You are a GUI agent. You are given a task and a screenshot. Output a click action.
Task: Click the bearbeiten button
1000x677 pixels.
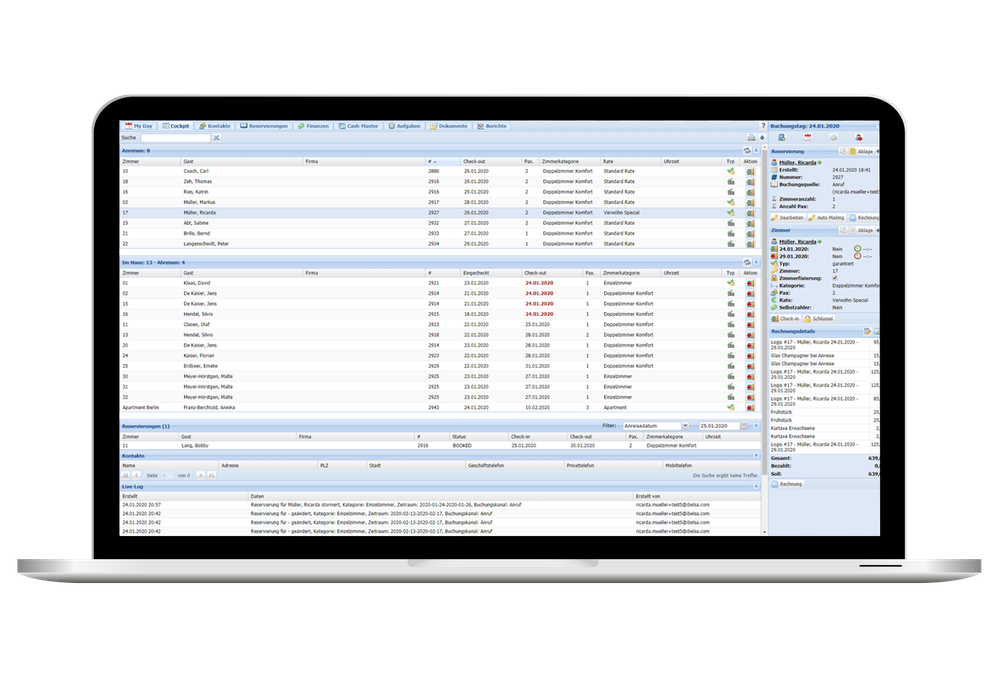pyautogui.click(x=788, y=218)
